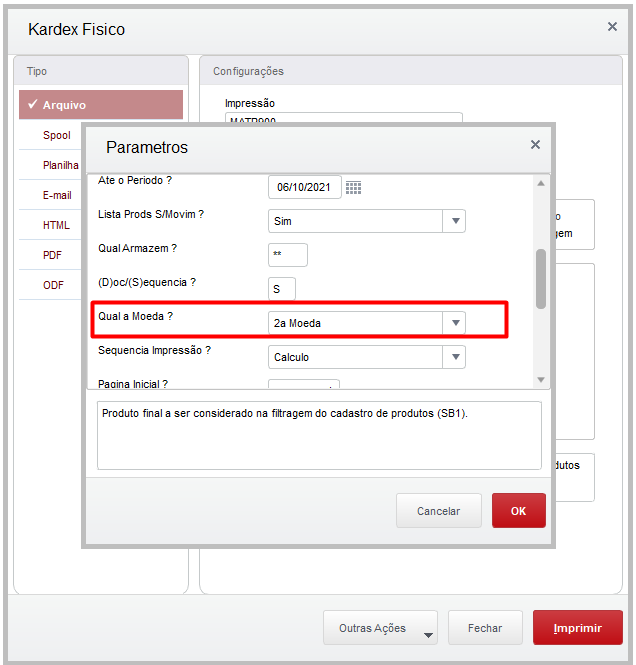Click the 'Sequencia Impressão ?' label
This screenshot has height=665, width=636.
[154, 350]
